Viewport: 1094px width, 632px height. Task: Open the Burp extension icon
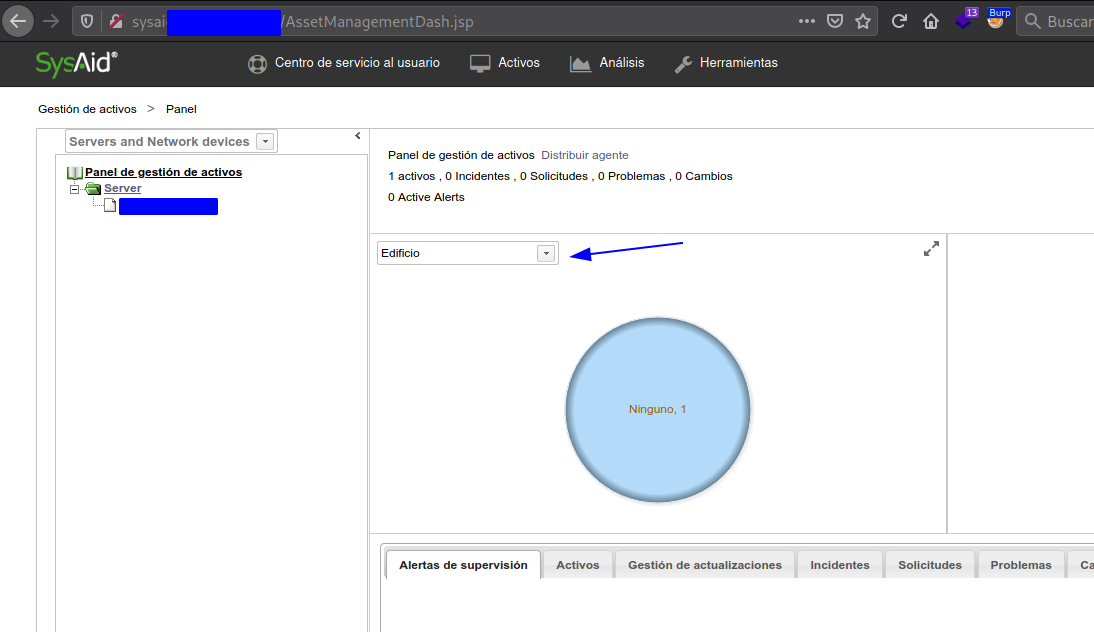(995, 20)
